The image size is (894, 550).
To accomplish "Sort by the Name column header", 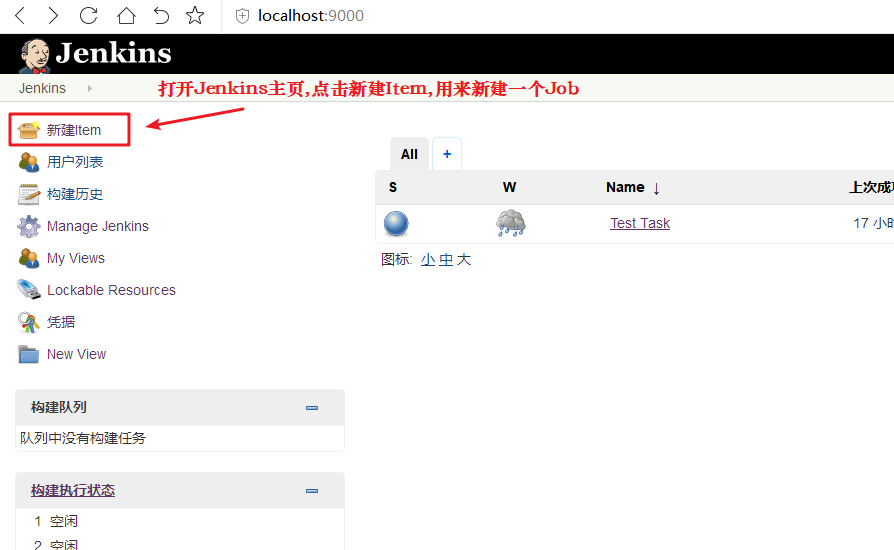I will click(x=633, y=188).
